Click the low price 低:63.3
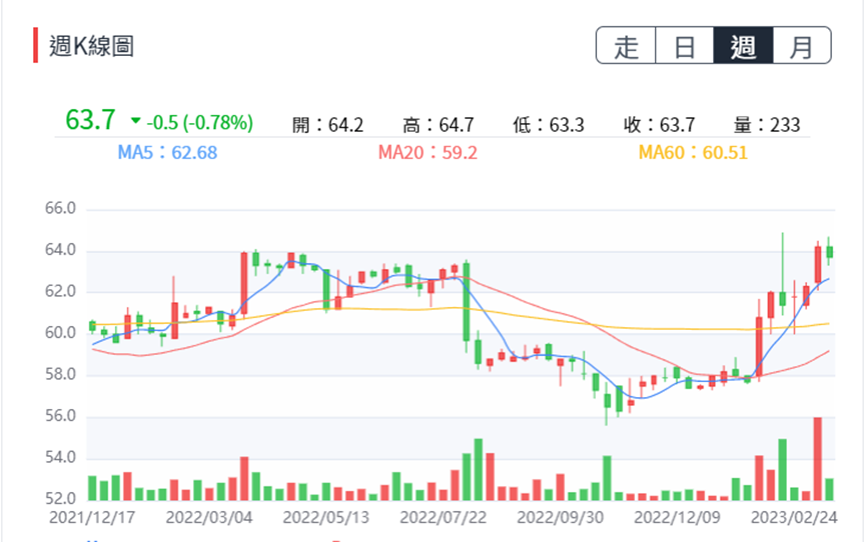This screenshot has width=865, height=542. pyautogui.click(x=548, y=125)
